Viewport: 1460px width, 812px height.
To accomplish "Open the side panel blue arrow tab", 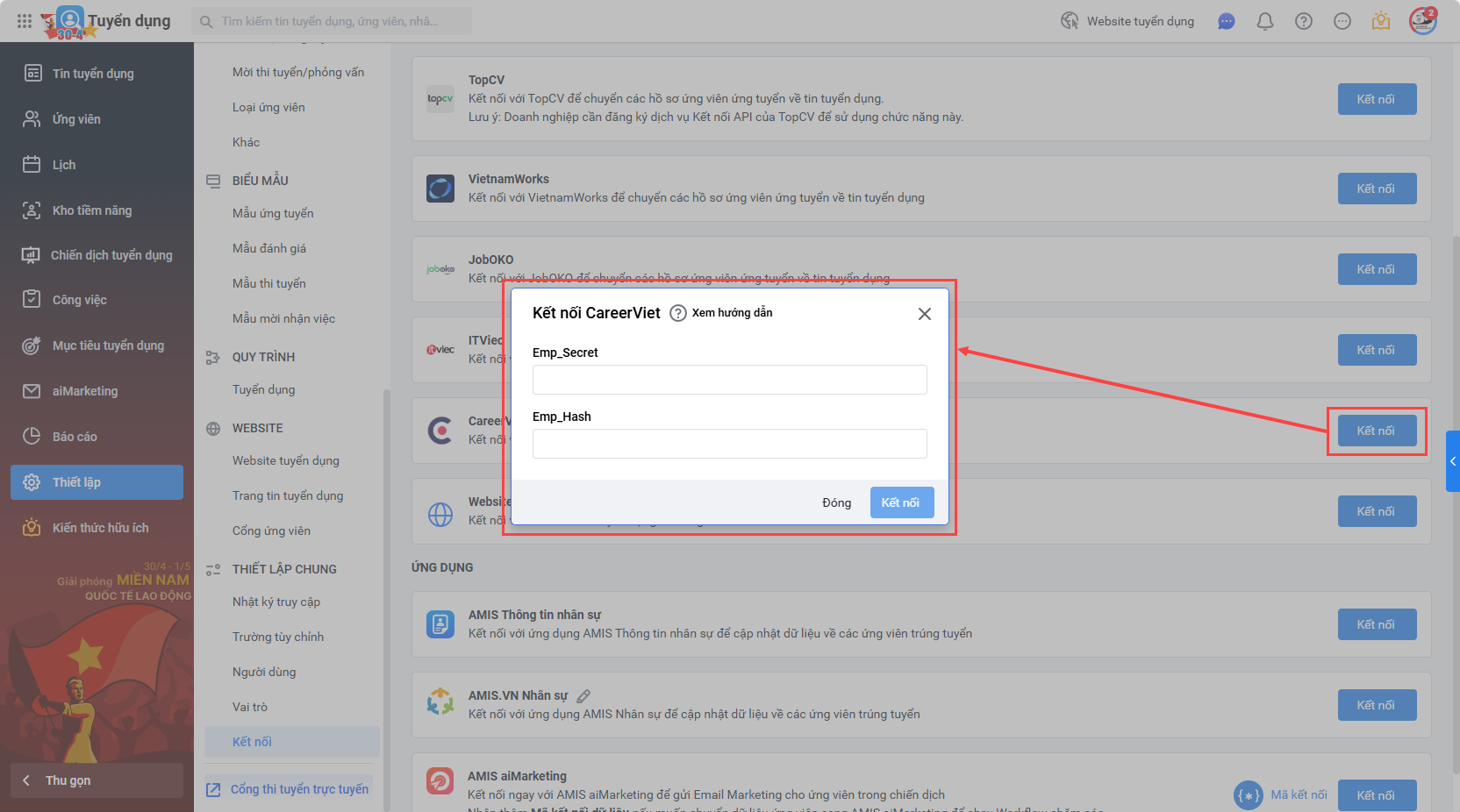I will coord(1453,461).
